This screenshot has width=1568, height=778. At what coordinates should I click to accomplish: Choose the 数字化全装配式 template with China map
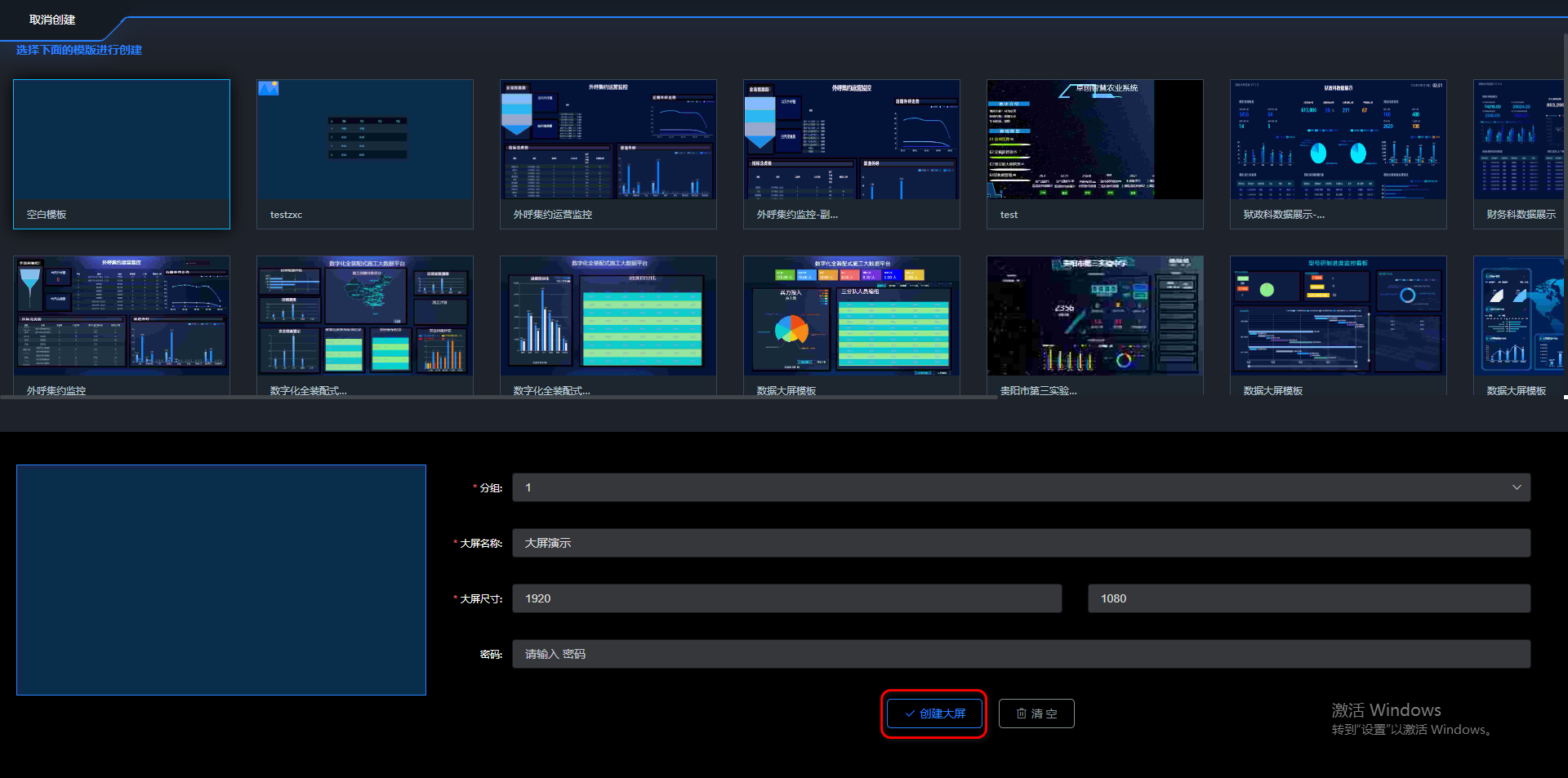[365, 327]
